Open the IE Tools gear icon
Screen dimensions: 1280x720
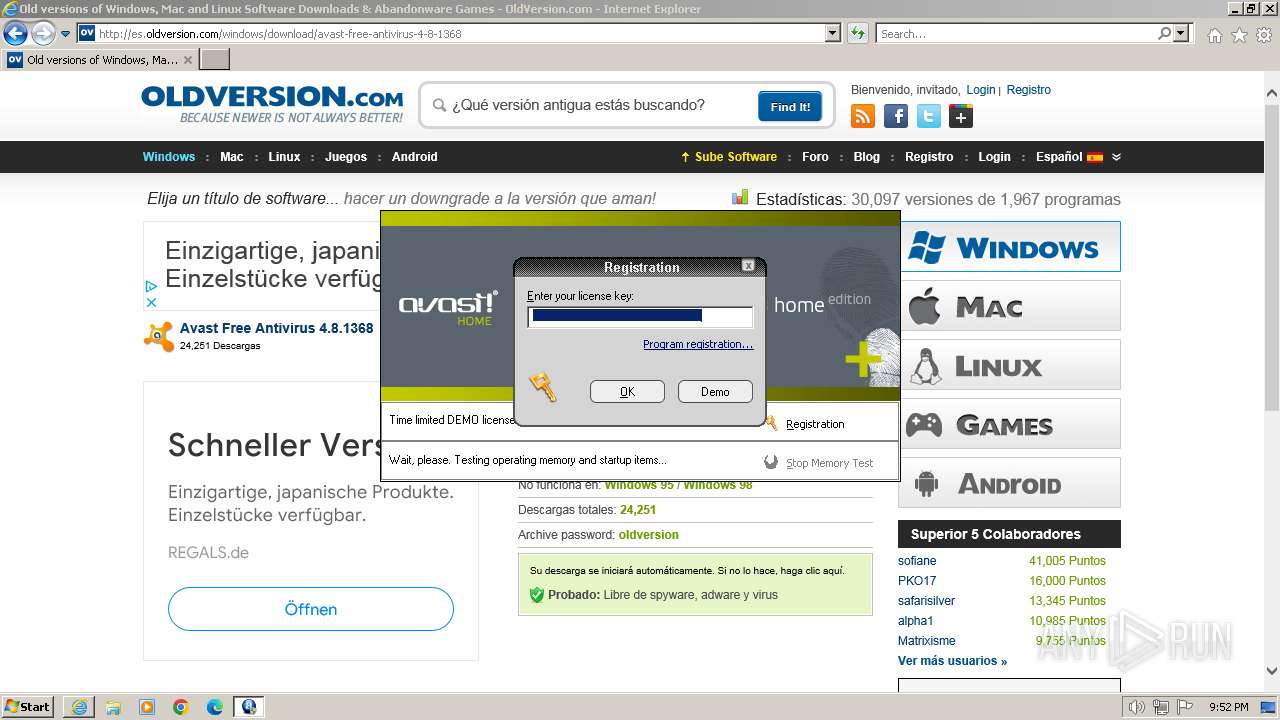(x=1264, y=35)
